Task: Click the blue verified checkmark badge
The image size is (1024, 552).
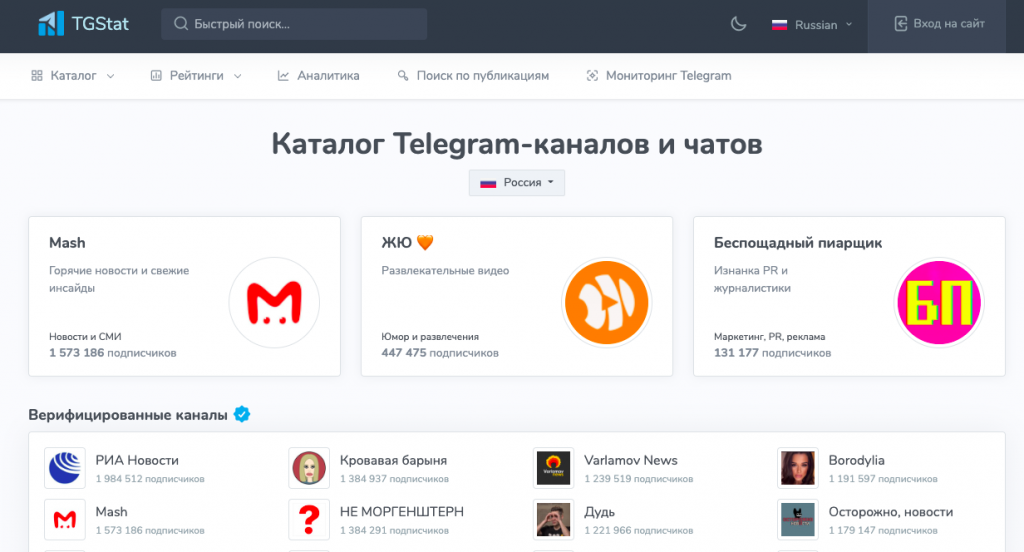Action: [x=242, y=414]
